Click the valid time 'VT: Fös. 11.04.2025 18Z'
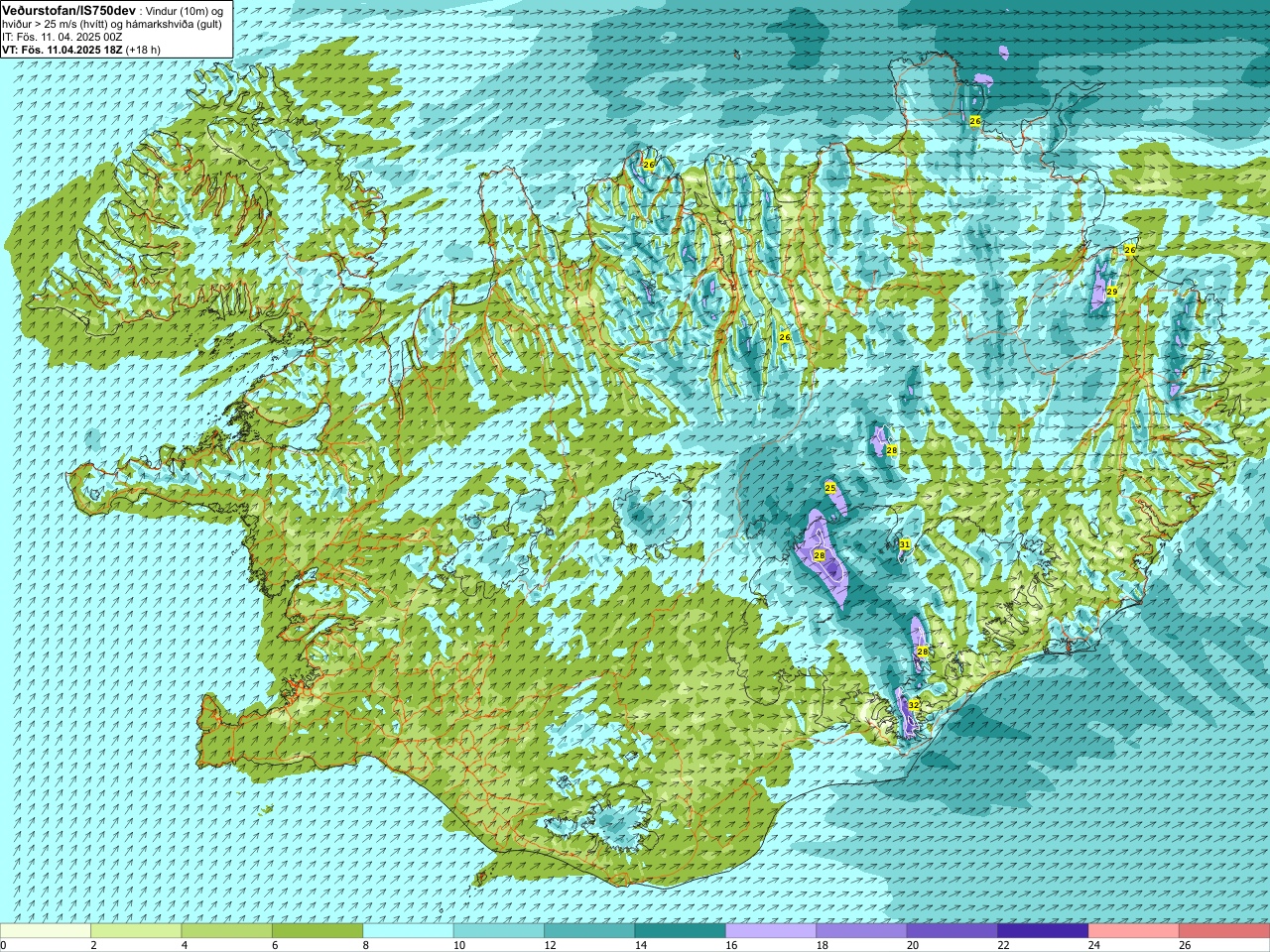The image size is (1270, 952). pyautogui.click(x=62, y=50)
